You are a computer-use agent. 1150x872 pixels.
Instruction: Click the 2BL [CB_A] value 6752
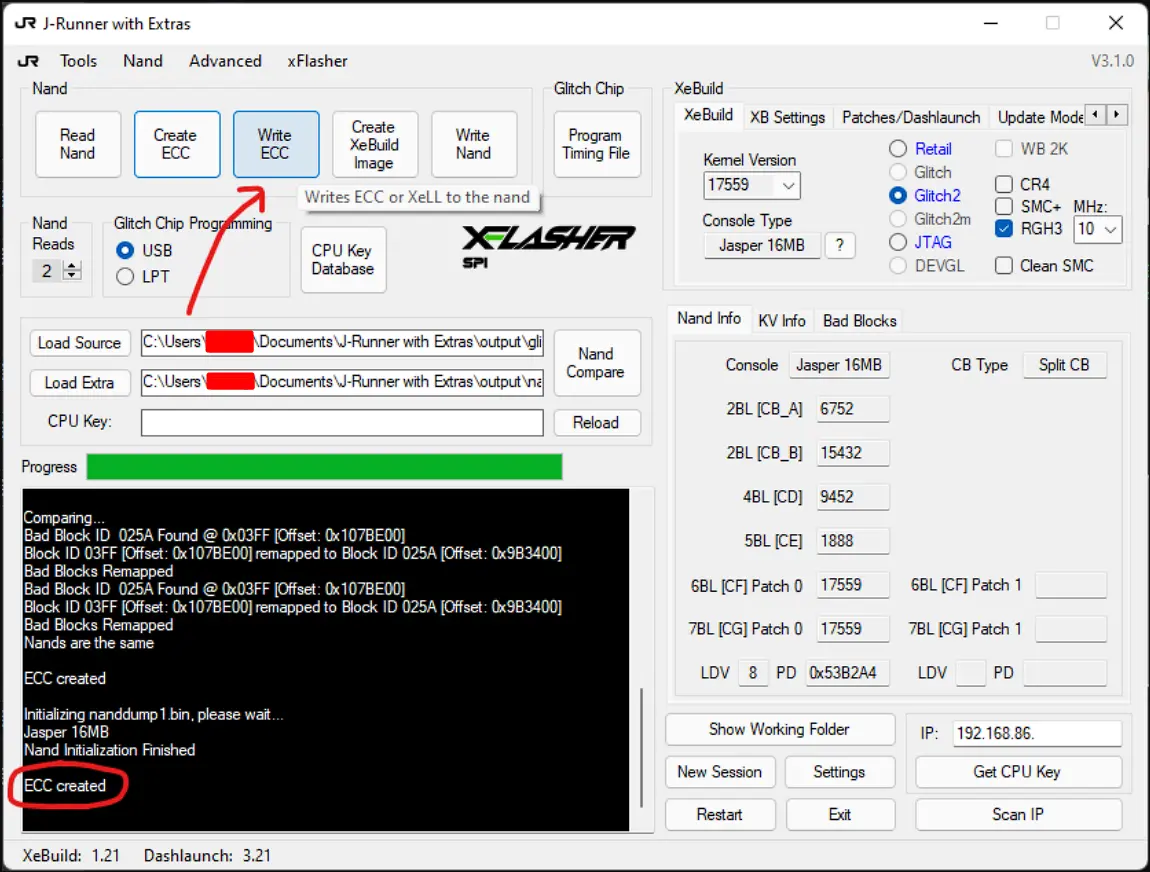[852, 408]
